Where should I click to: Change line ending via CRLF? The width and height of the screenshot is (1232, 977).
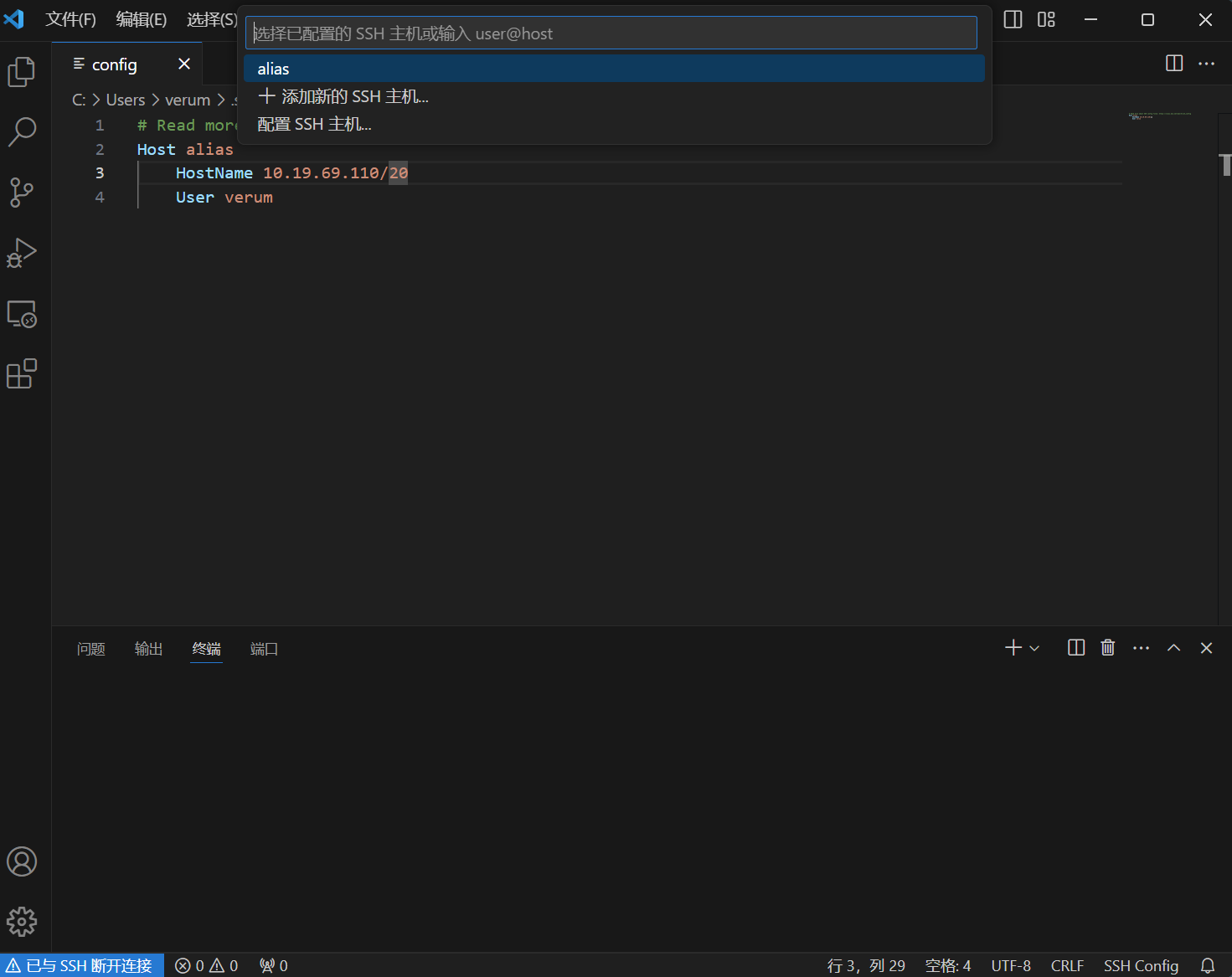[1067, 965]
